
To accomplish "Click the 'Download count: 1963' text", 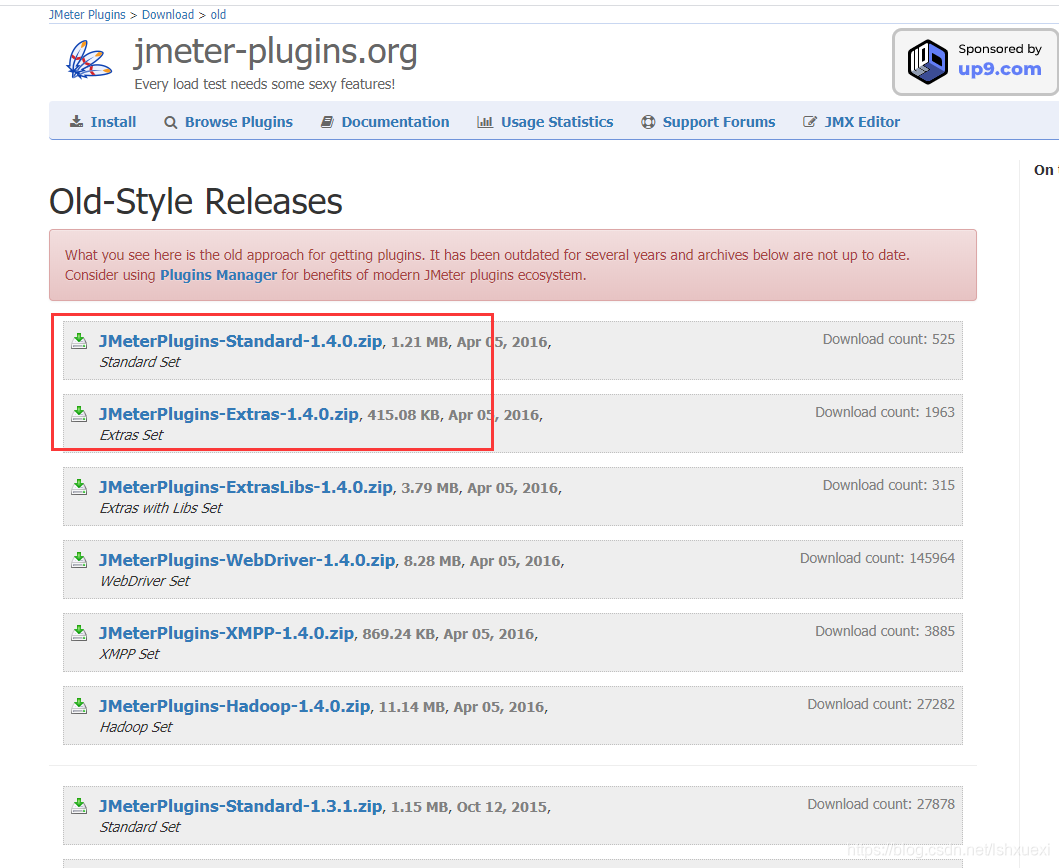I will [x=885, y=412].
